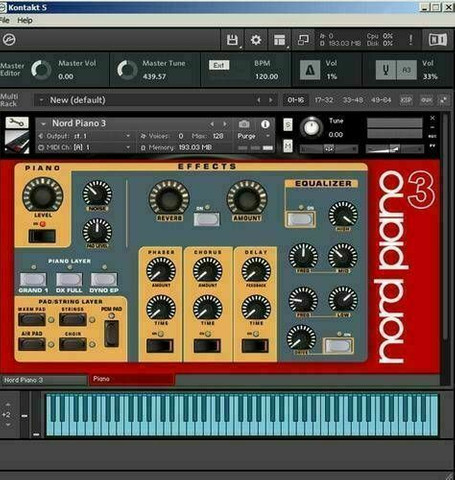
Task: Toggle the Drive on button
Action: pos(338,346)
